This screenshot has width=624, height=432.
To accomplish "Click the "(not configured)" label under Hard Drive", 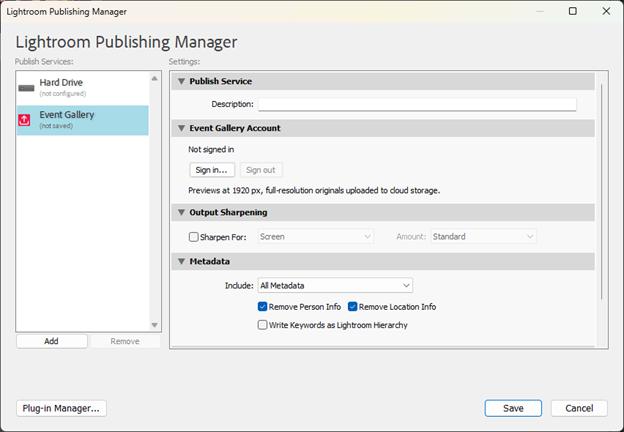I will [63, 94].
